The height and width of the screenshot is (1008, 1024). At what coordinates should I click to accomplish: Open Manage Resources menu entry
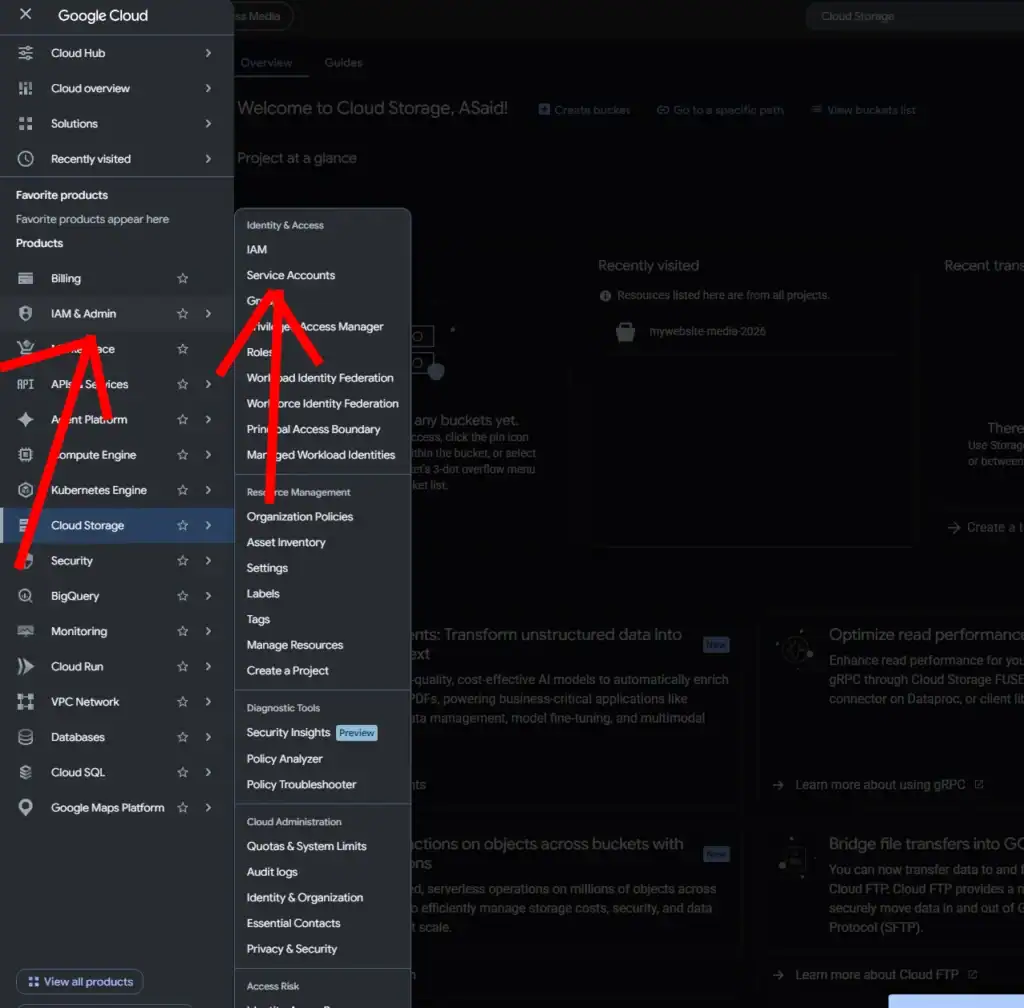(295, 644)
